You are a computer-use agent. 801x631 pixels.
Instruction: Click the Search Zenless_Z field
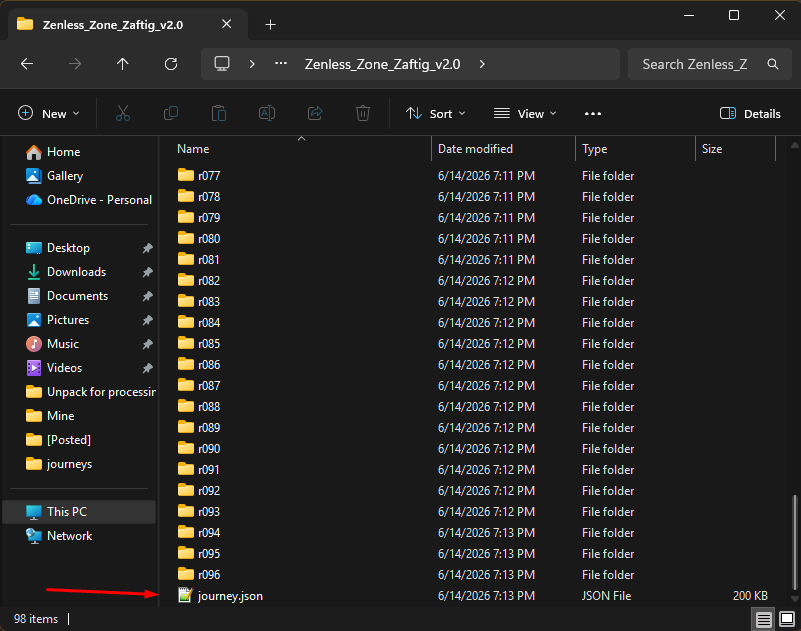pyautogui.click(x=710, y=64)
